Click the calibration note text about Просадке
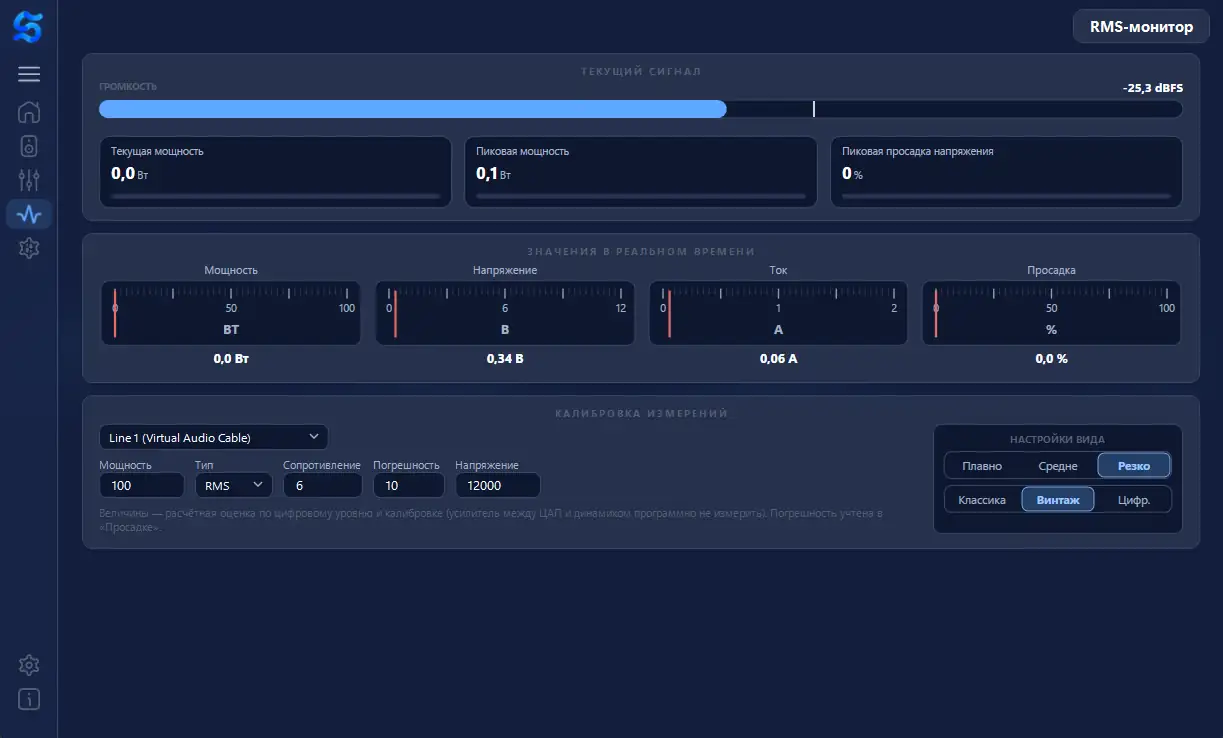The image size is (1223, 738). pos(491,520)
